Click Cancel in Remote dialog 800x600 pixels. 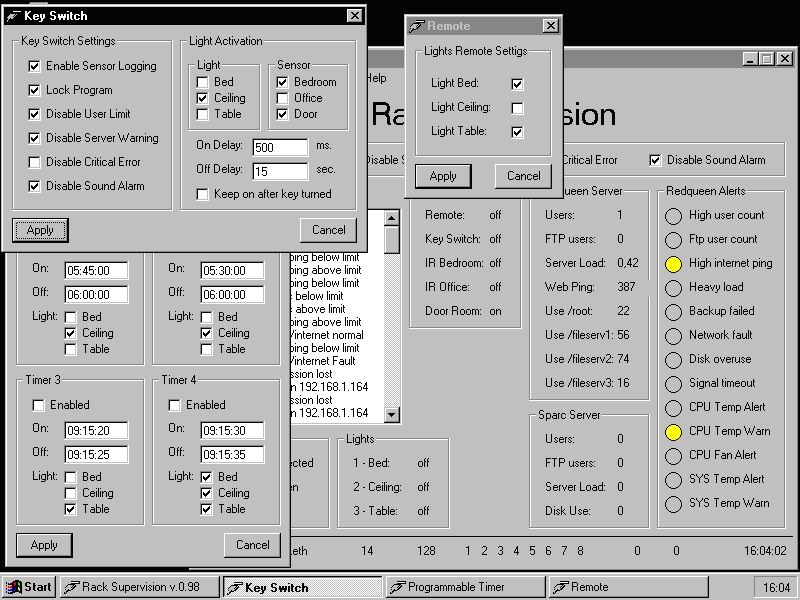coord(523,176)
